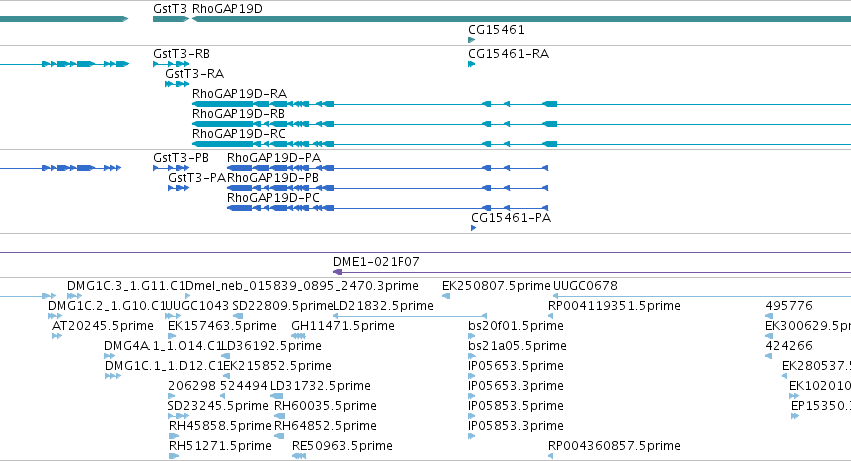Click the DME1-021F07 purple arrowhead
The image size is (851, 461).
[338, 272]
